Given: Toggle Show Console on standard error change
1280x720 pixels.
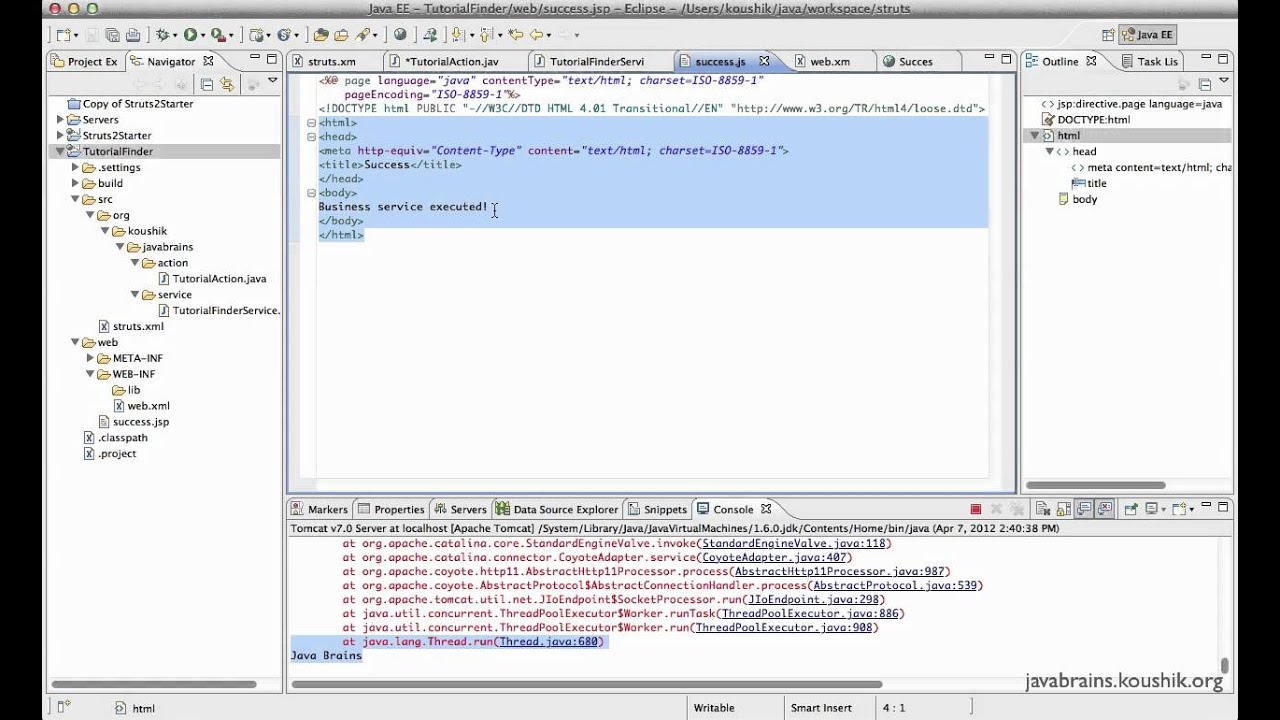Looking at the screenshot, I should click(1104, 509).
